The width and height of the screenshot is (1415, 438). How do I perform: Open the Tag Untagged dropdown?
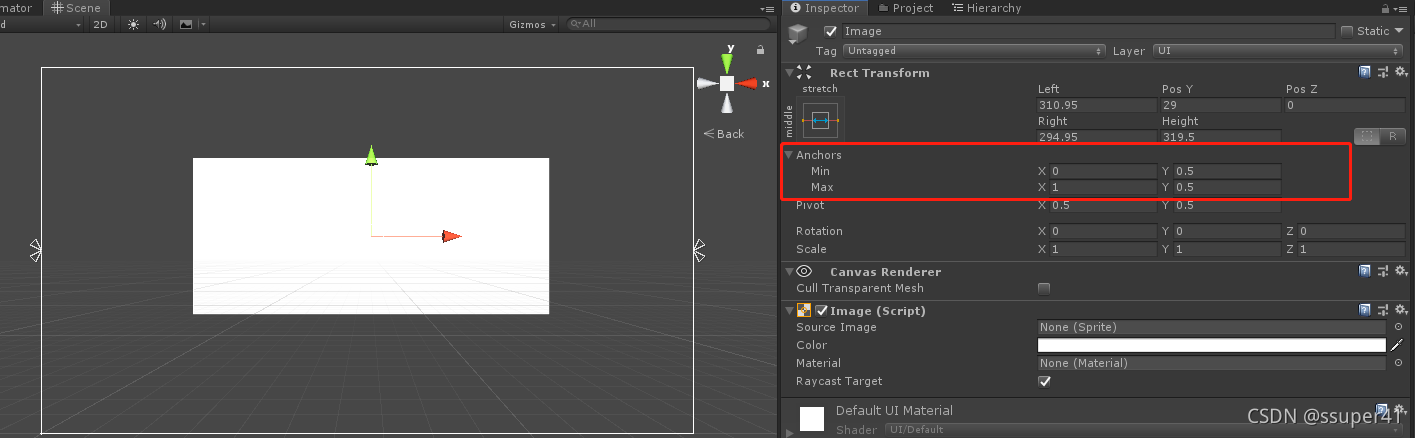(x=974, y=50)
